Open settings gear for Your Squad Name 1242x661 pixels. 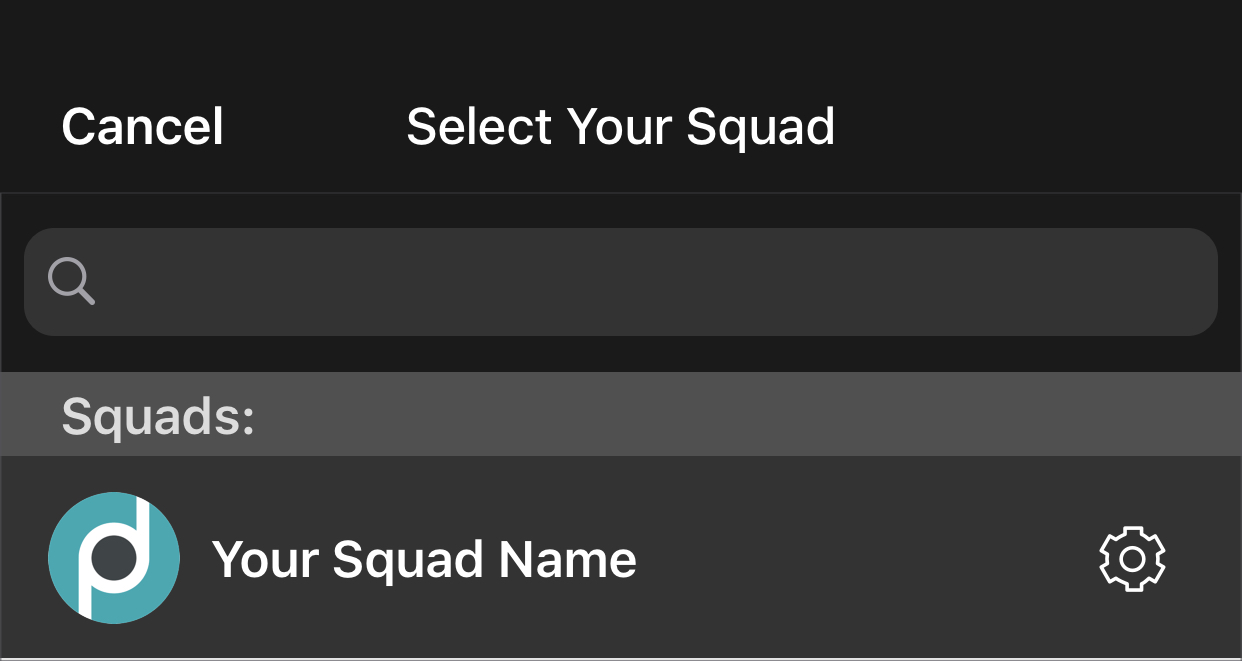[x=1132, y=558]
